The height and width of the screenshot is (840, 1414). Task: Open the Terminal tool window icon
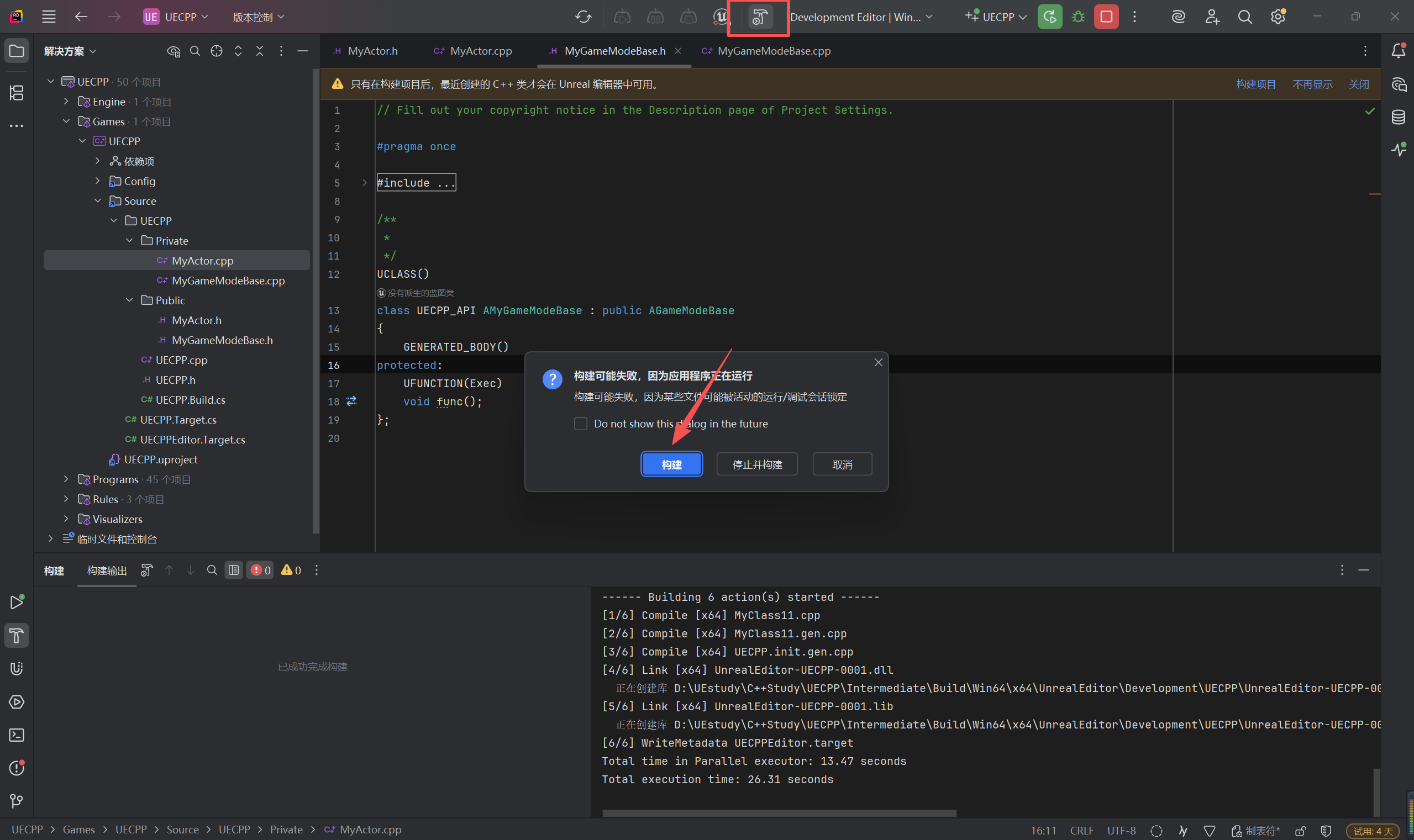click(17, 735)
